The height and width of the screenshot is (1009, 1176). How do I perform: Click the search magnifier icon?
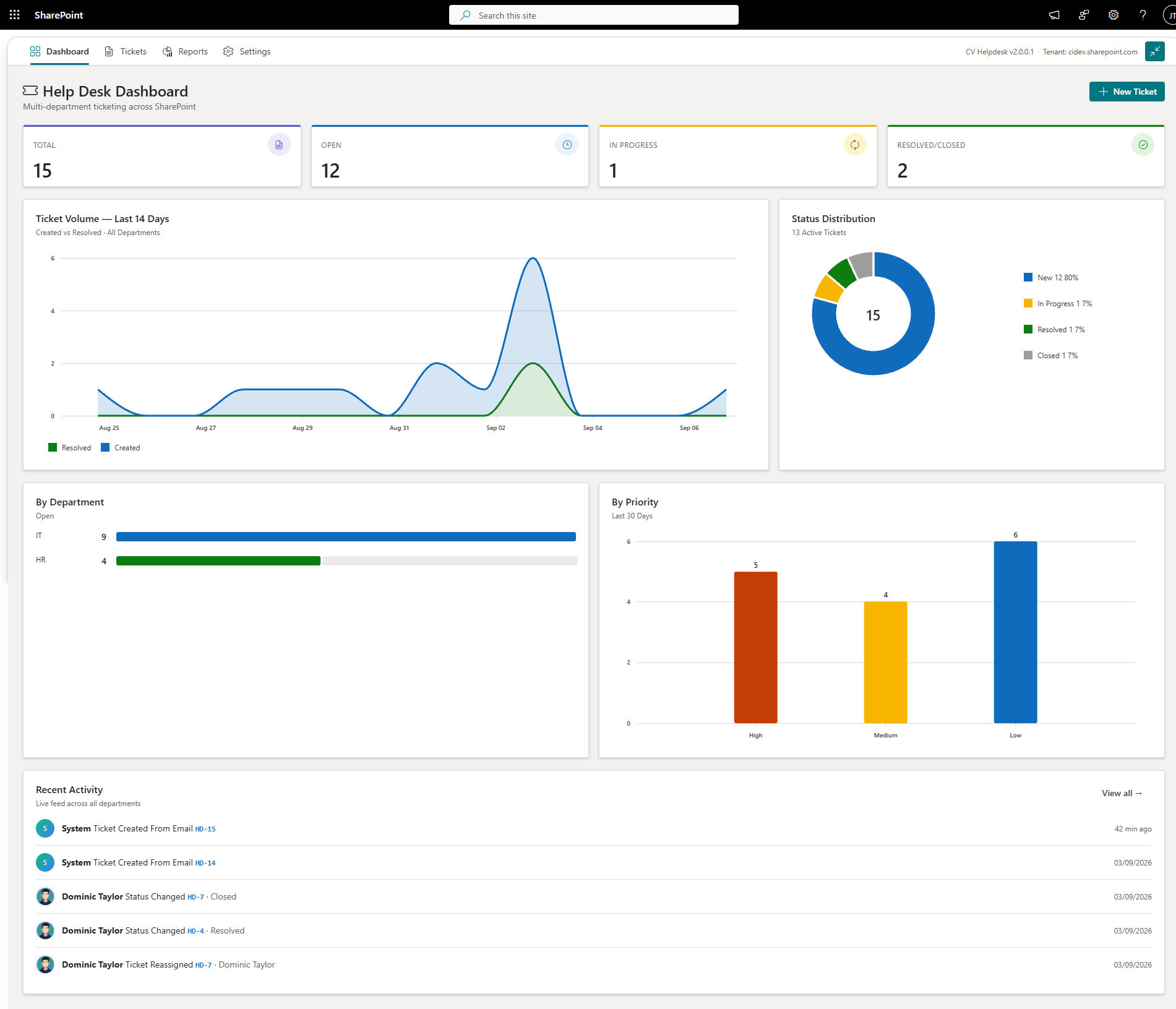tap(465, 15)
